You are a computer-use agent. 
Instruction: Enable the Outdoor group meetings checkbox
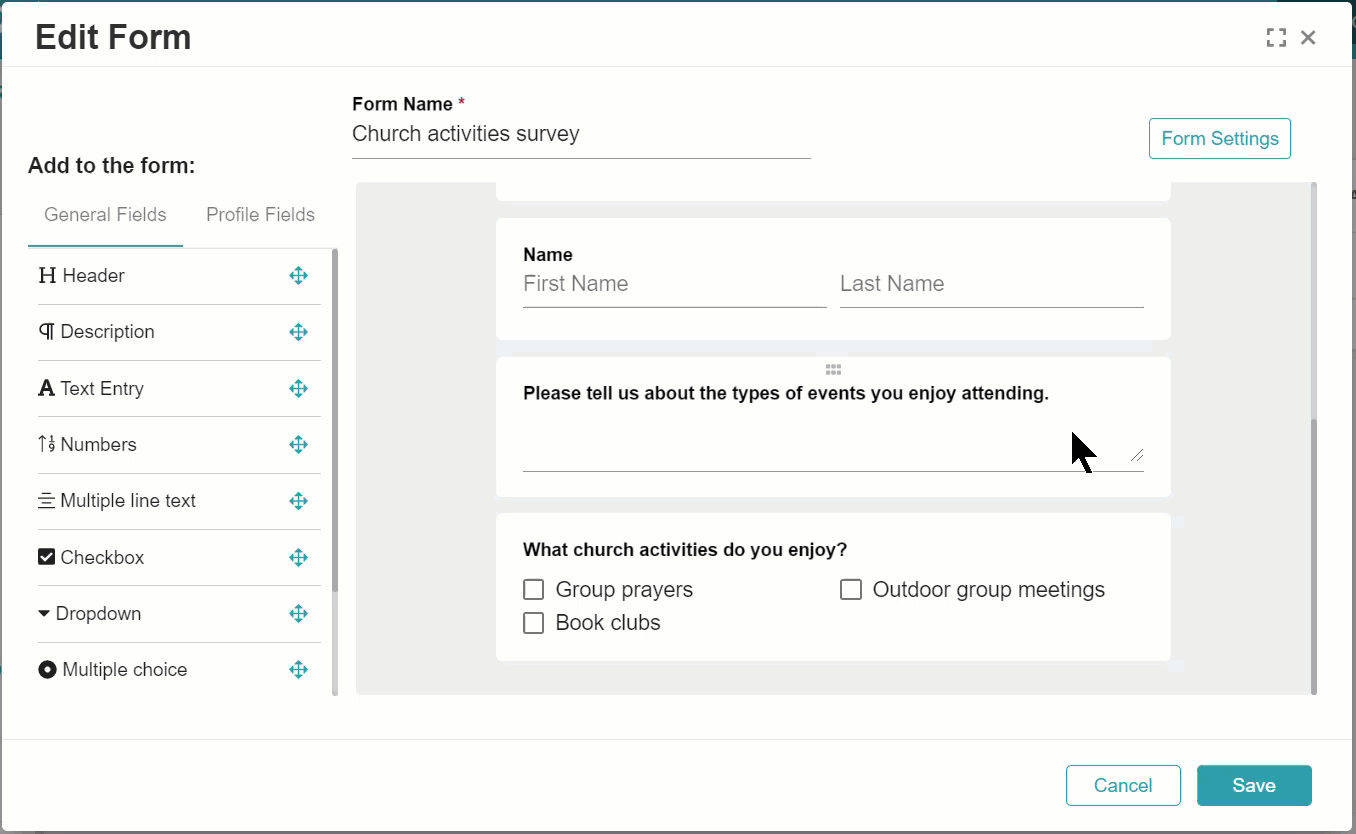[851, 590]
